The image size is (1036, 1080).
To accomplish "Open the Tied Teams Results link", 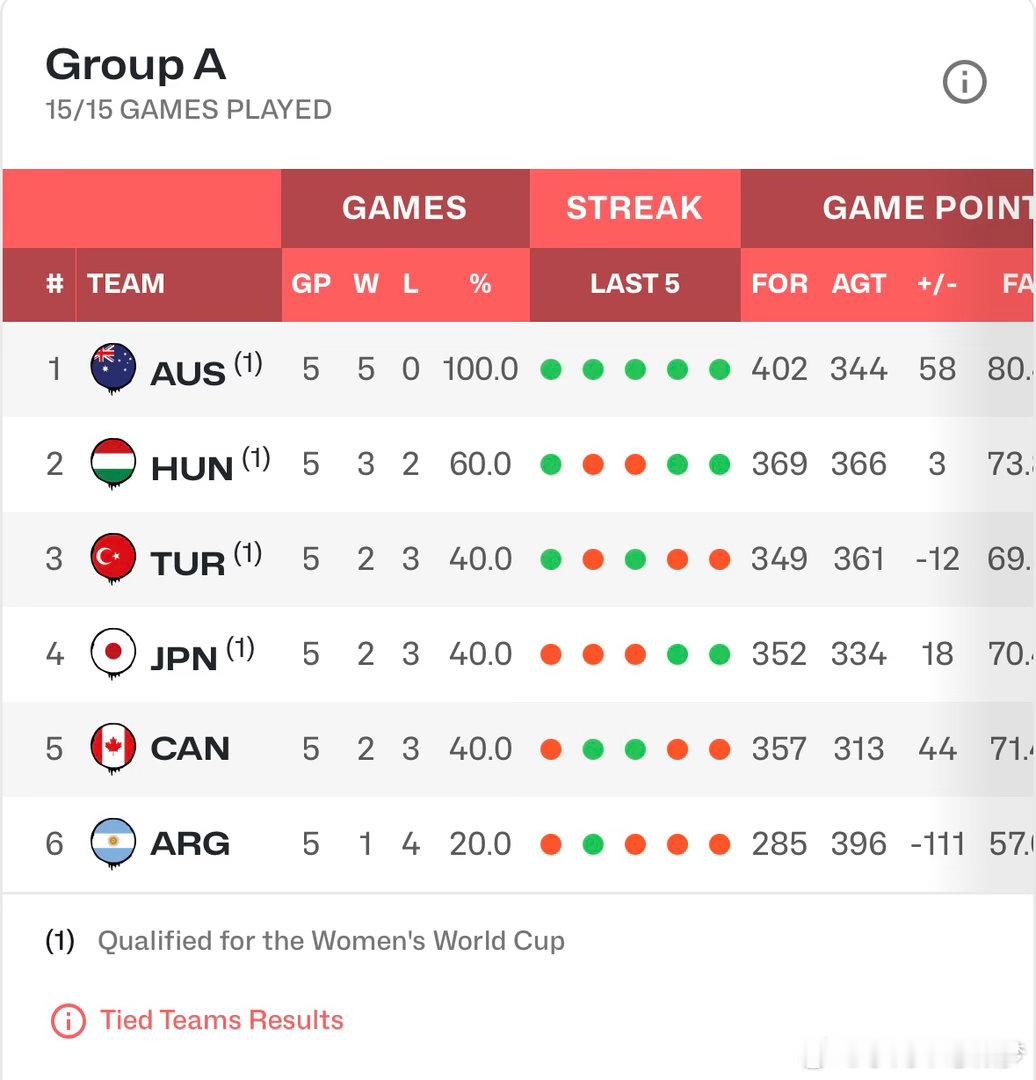I will [x=221, y=1020].
